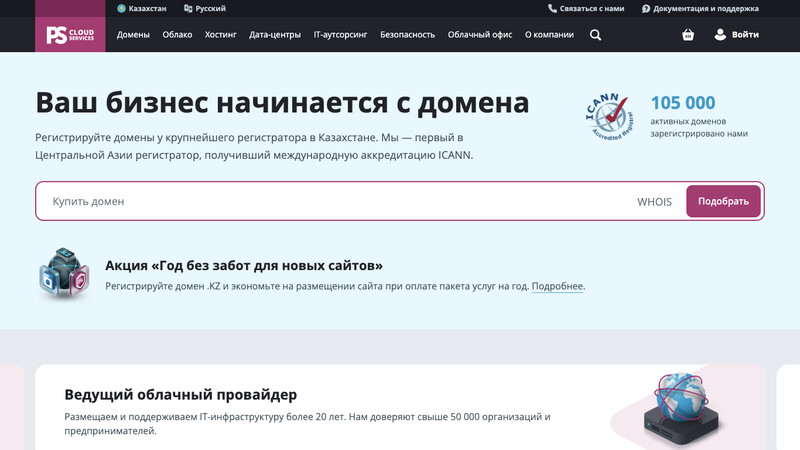The image size is (800, 450).
Task: Click the Войти login button
Action: 737,35
